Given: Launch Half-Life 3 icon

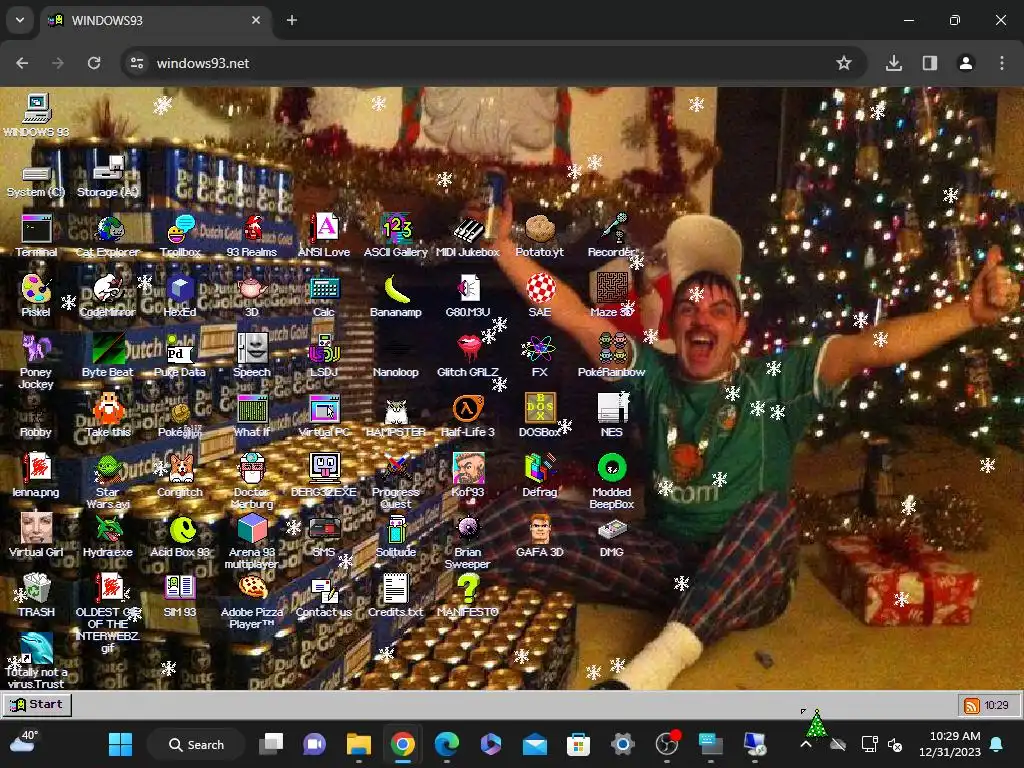Looking at the screenshot, I should [468, 416].
